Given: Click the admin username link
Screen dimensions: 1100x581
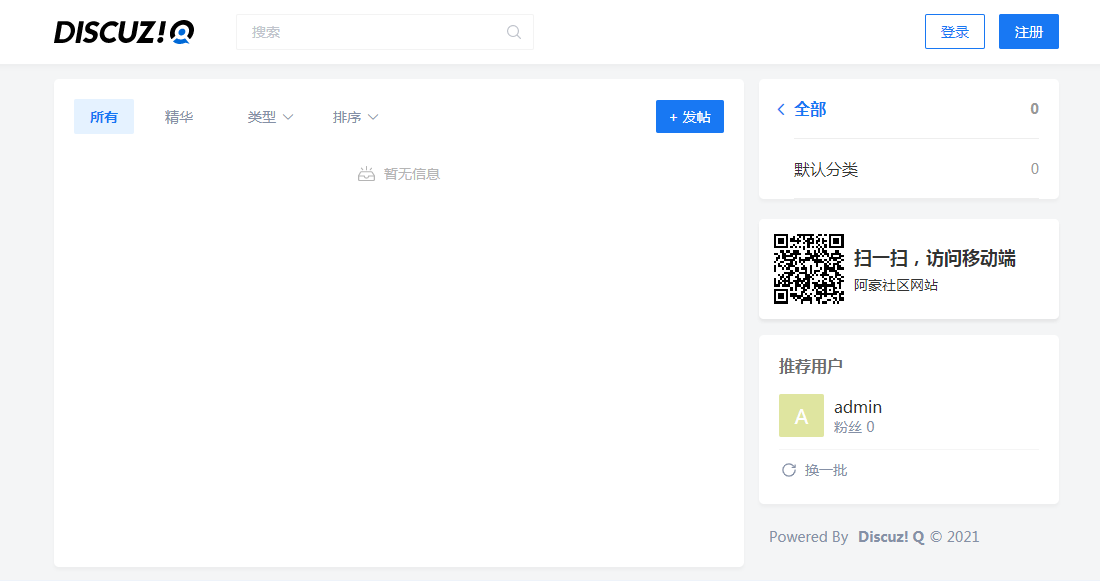Looking at the screenshot, I should tap(858, 407).
